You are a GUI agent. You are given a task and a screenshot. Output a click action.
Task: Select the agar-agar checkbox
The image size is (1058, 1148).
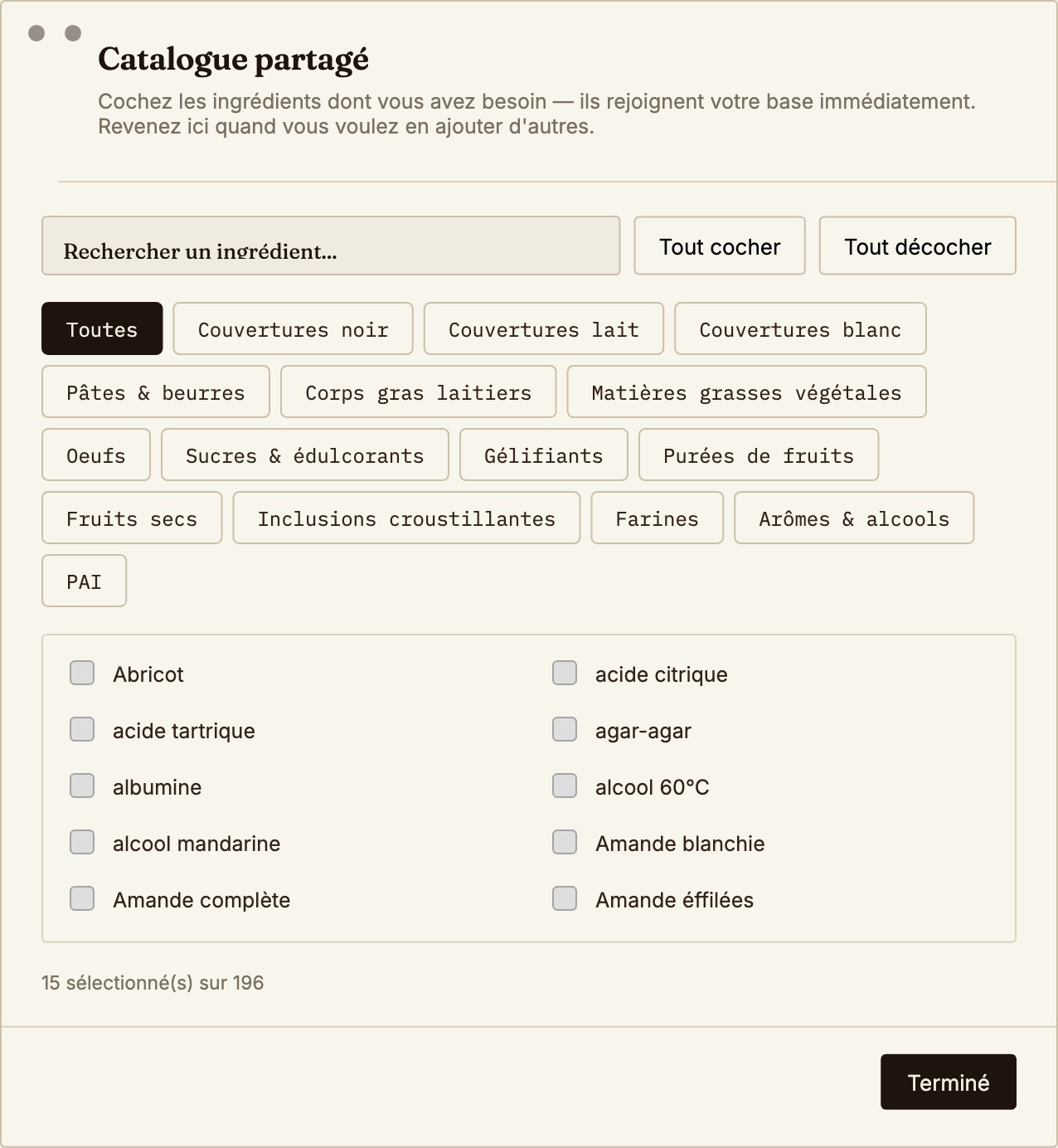(x=565, y=729)
